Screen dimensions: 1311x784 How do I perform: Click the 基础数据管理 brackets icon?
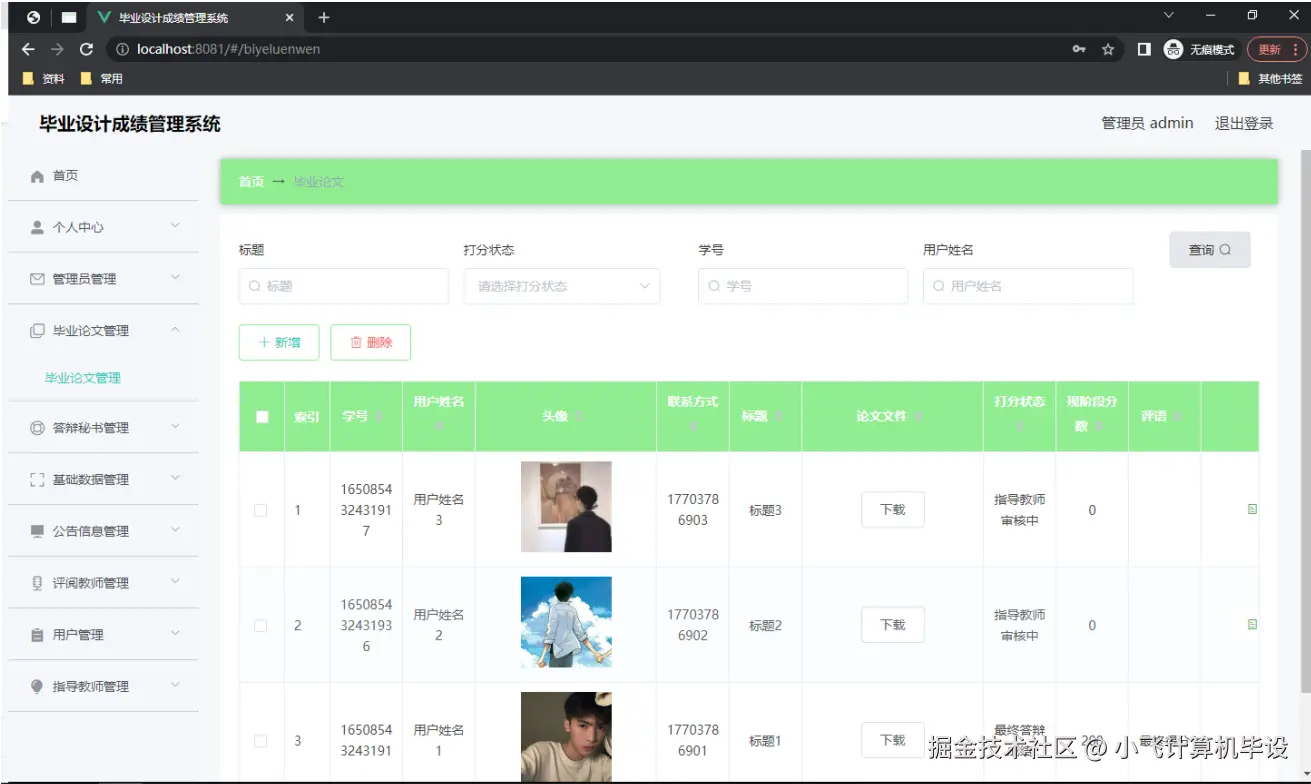tap(37, 480)
